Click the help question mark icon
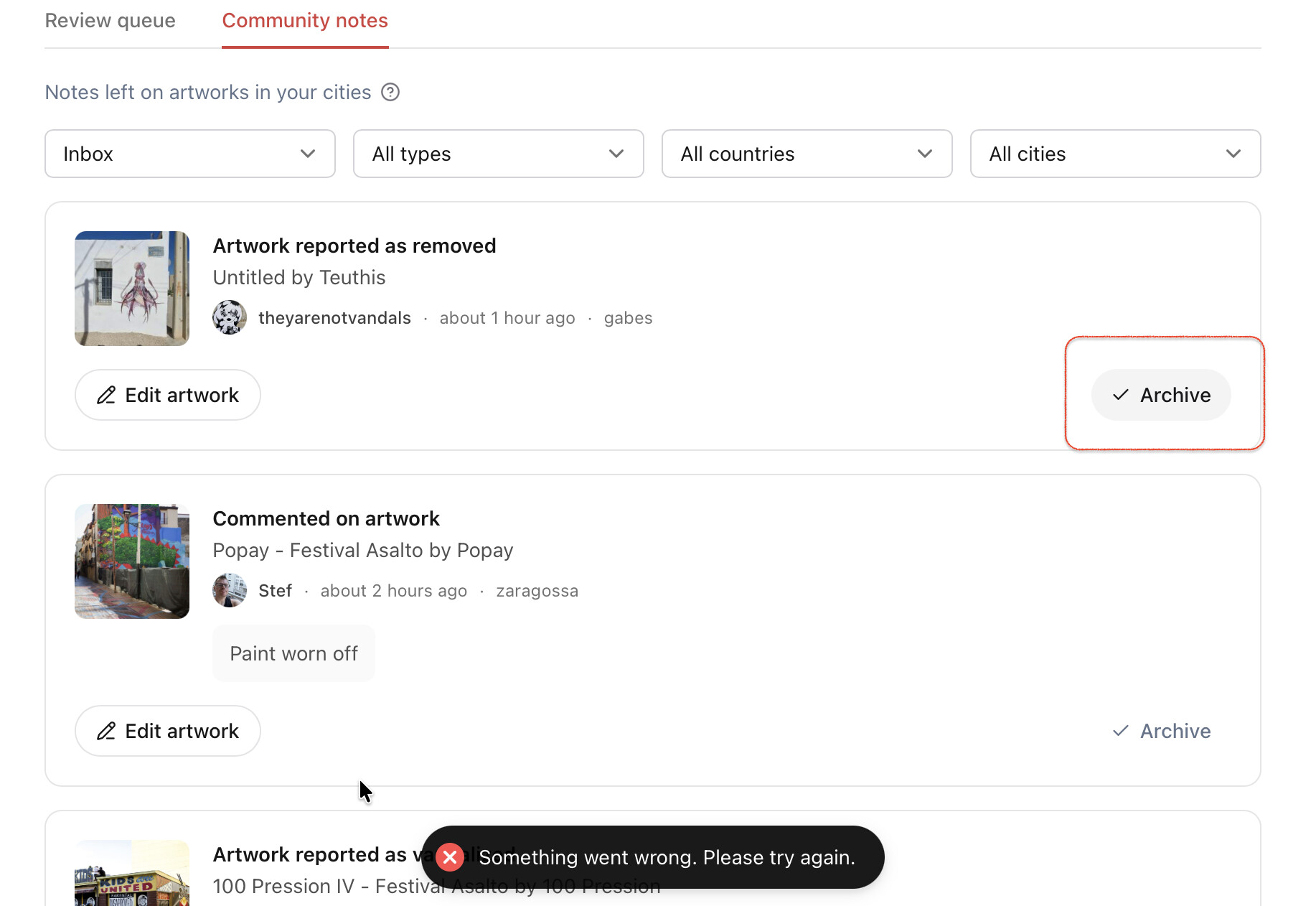The image size is (1316, 906). [390, 93]
